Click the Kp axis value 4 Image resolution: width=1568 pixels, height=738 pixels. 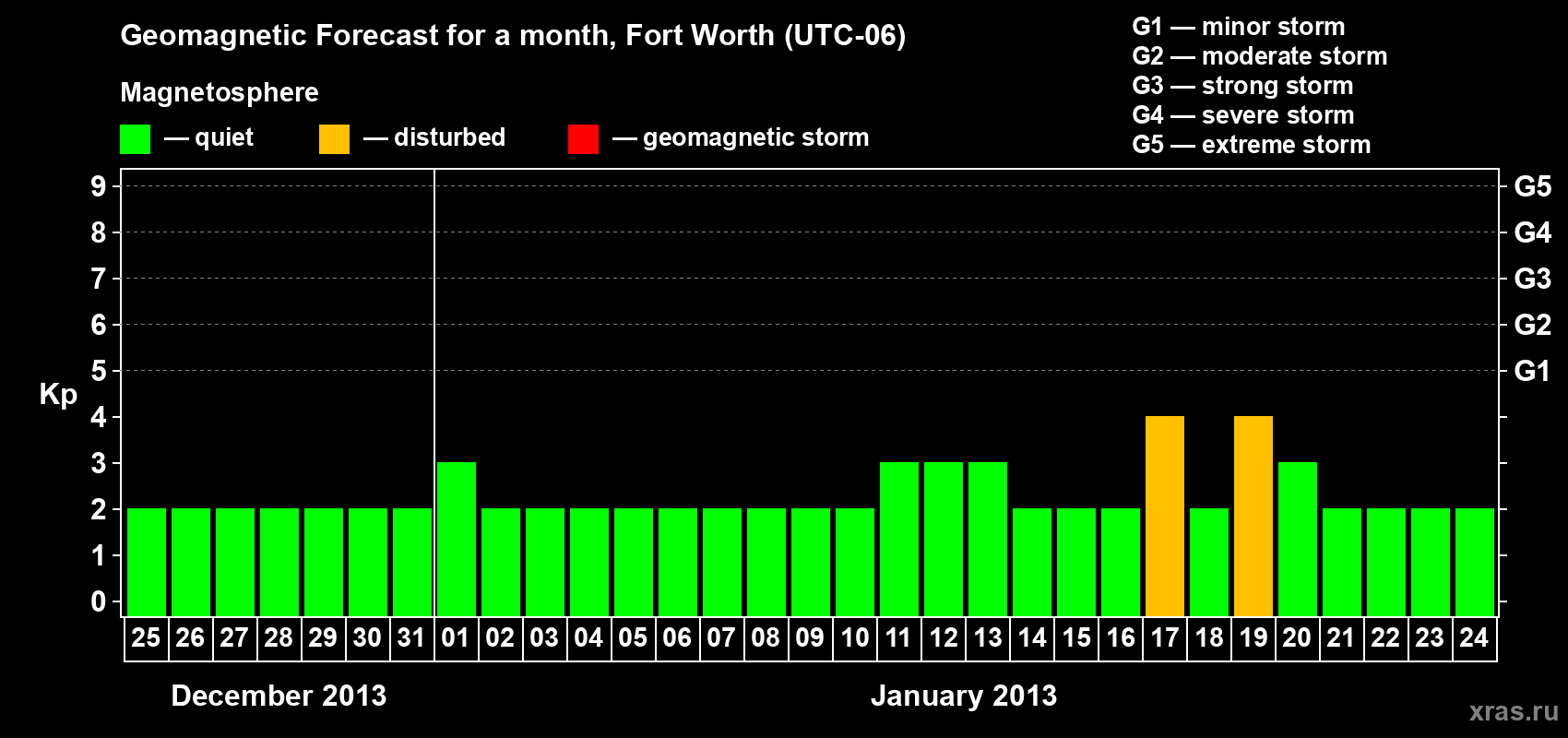point(99,417)
